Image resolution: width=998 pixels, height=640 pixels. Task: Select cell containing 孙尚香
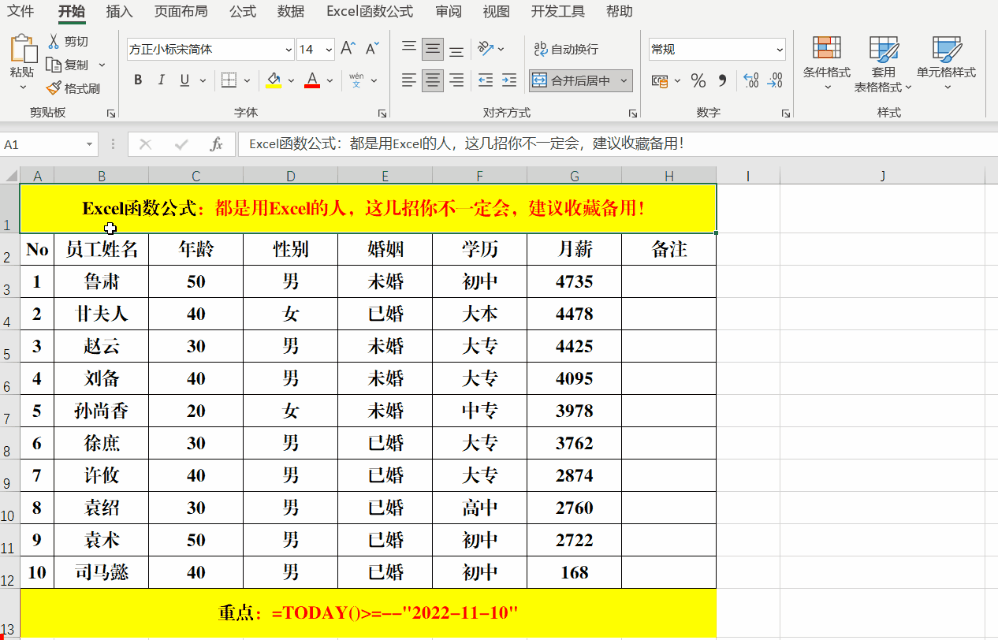coord(101,411)
